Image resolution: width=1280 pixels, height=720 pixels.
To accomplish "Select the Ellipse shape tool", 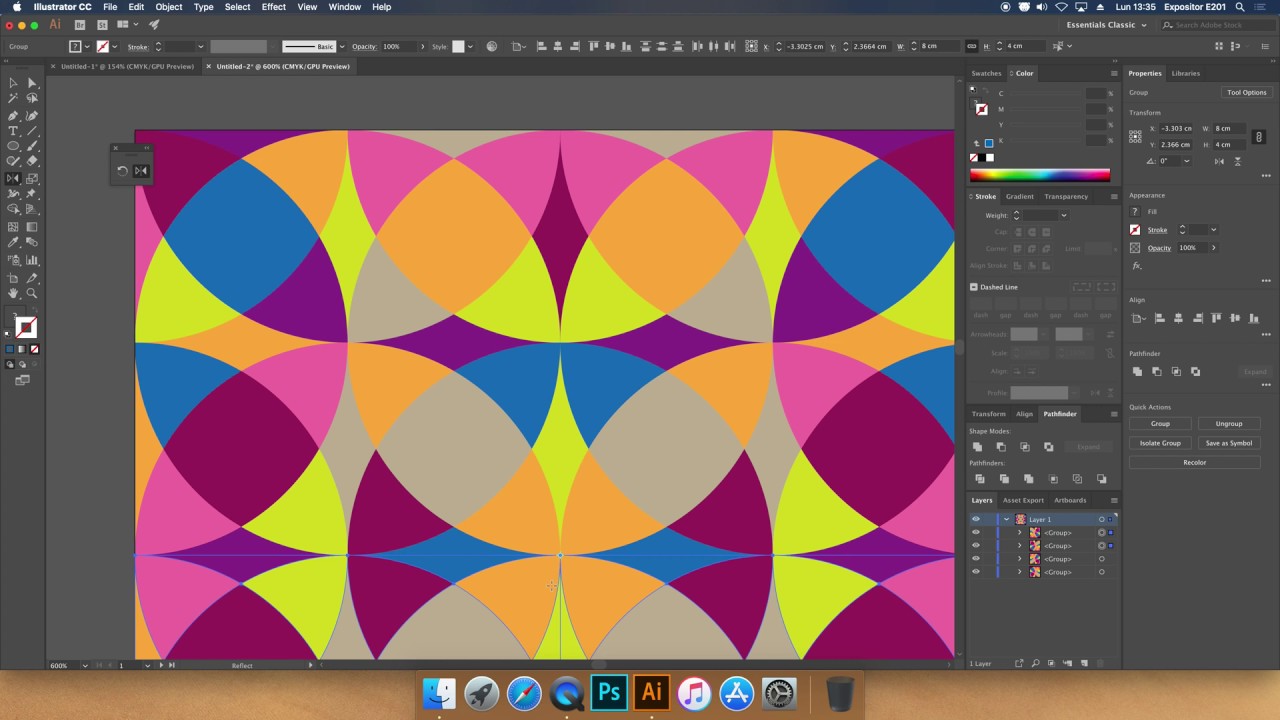I will 13,146.
